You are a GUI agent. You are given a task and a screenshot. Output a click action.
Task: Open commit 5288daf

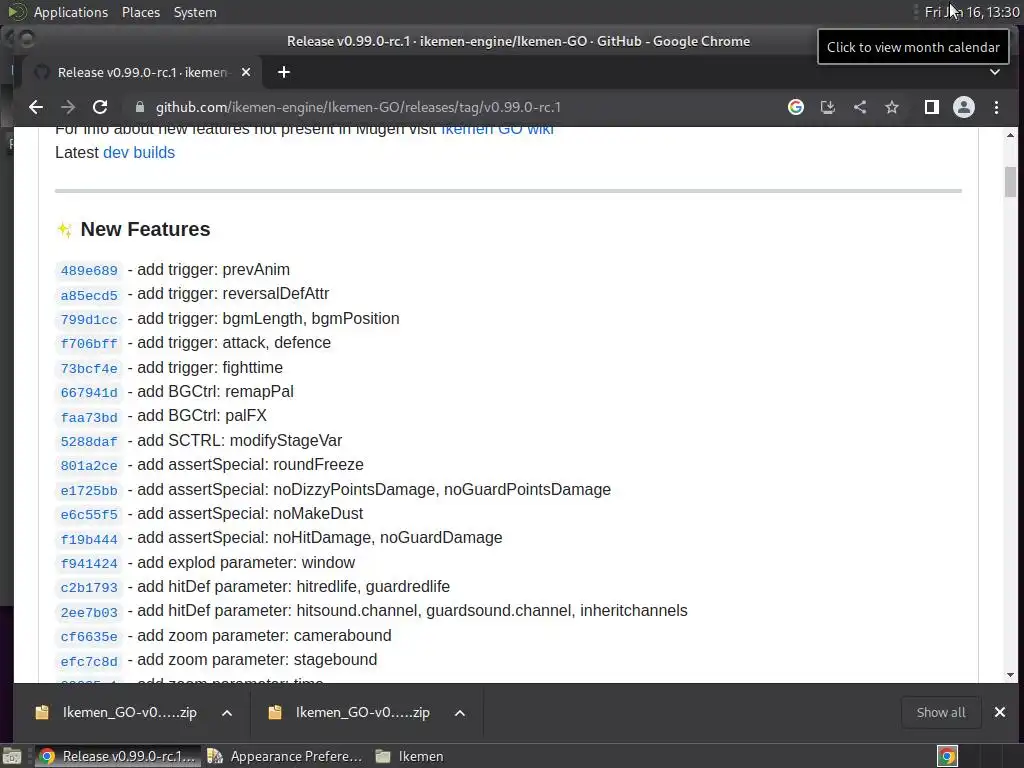point(89,441)
